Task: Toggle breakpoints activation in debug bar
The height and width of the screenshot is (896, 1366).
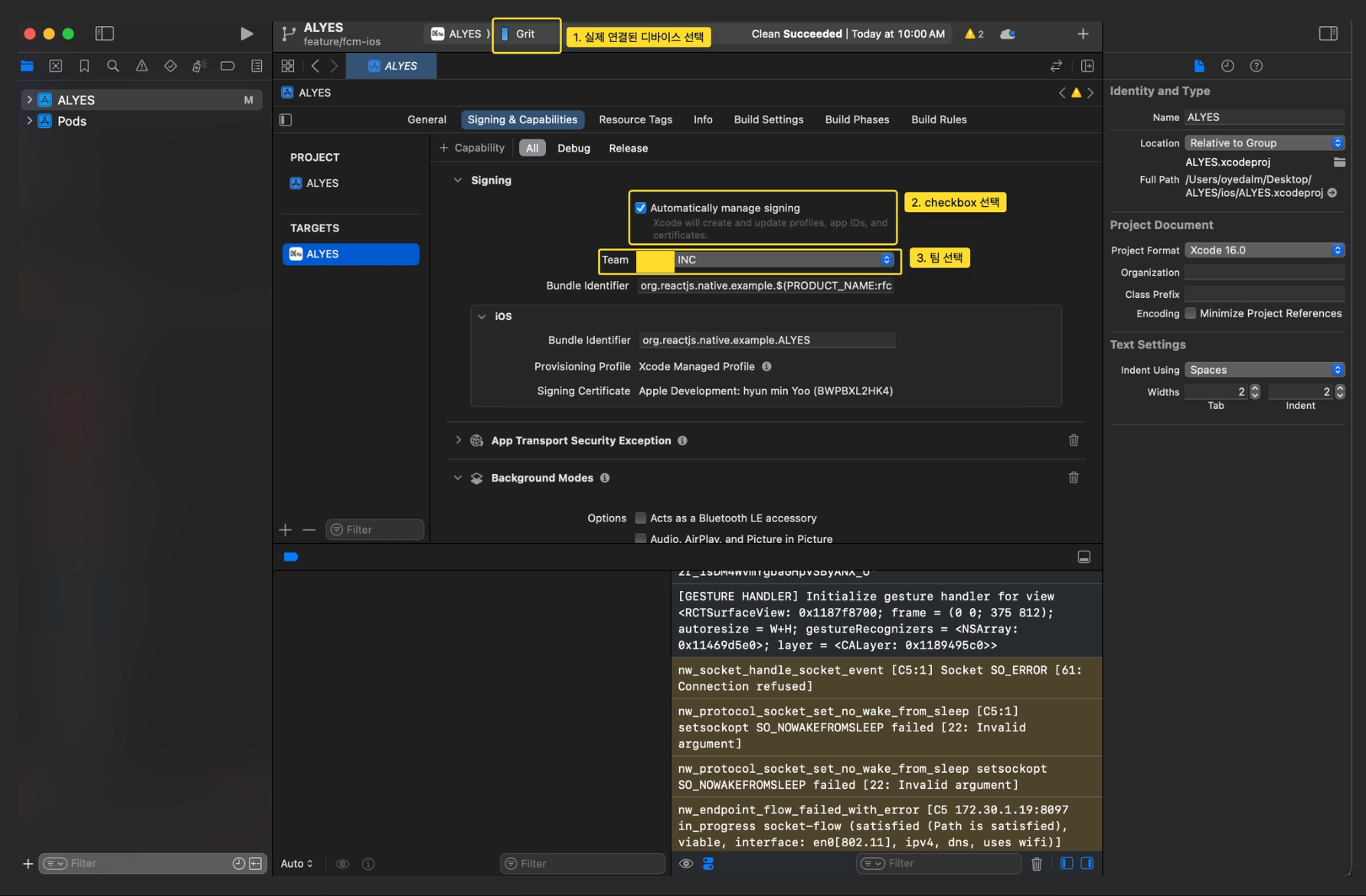Action: 291,557
